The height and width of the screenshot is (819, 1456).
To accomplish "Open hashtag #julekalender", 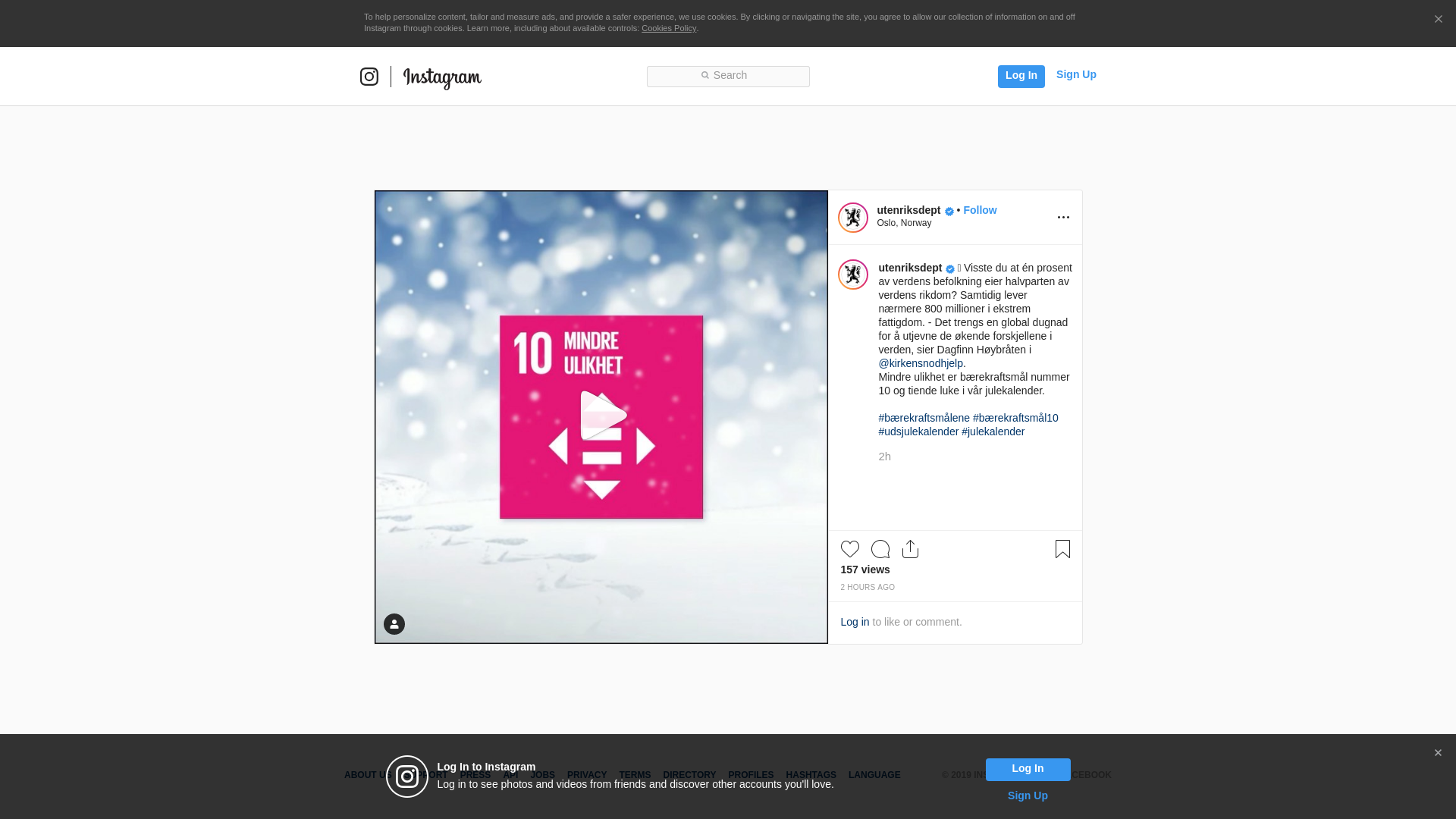I will click(x=993, y=431).
